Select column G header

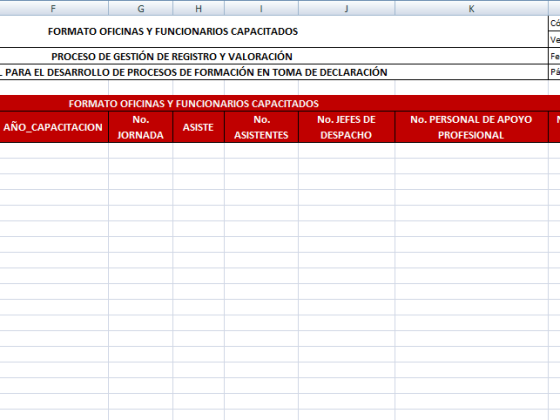[141, 9]
